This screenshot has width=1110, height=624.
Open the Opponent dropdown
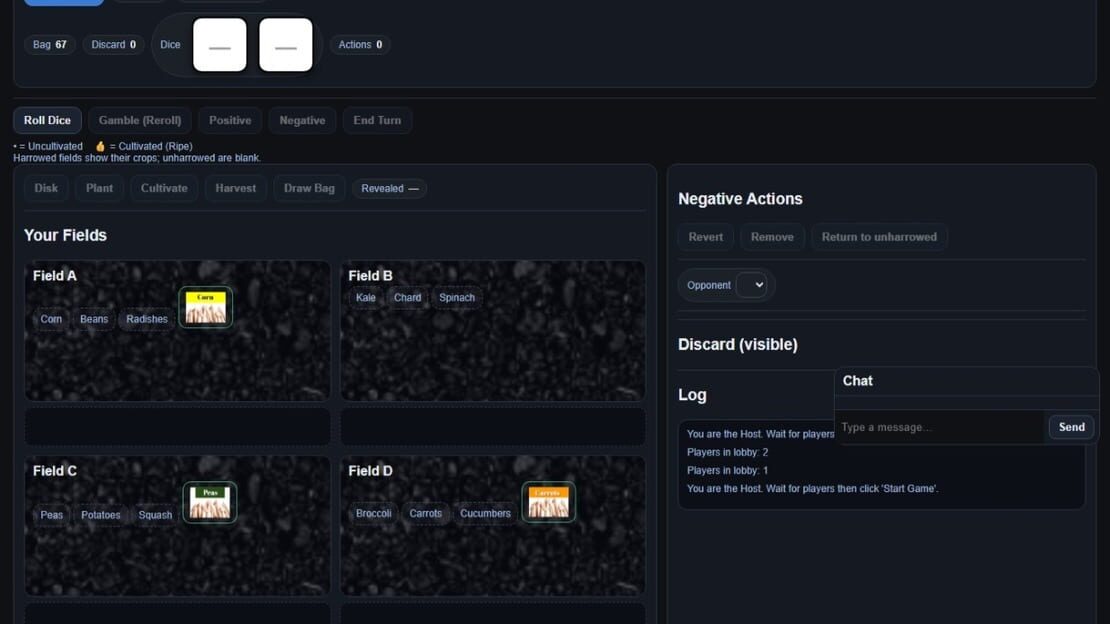(x=751, y=285)
